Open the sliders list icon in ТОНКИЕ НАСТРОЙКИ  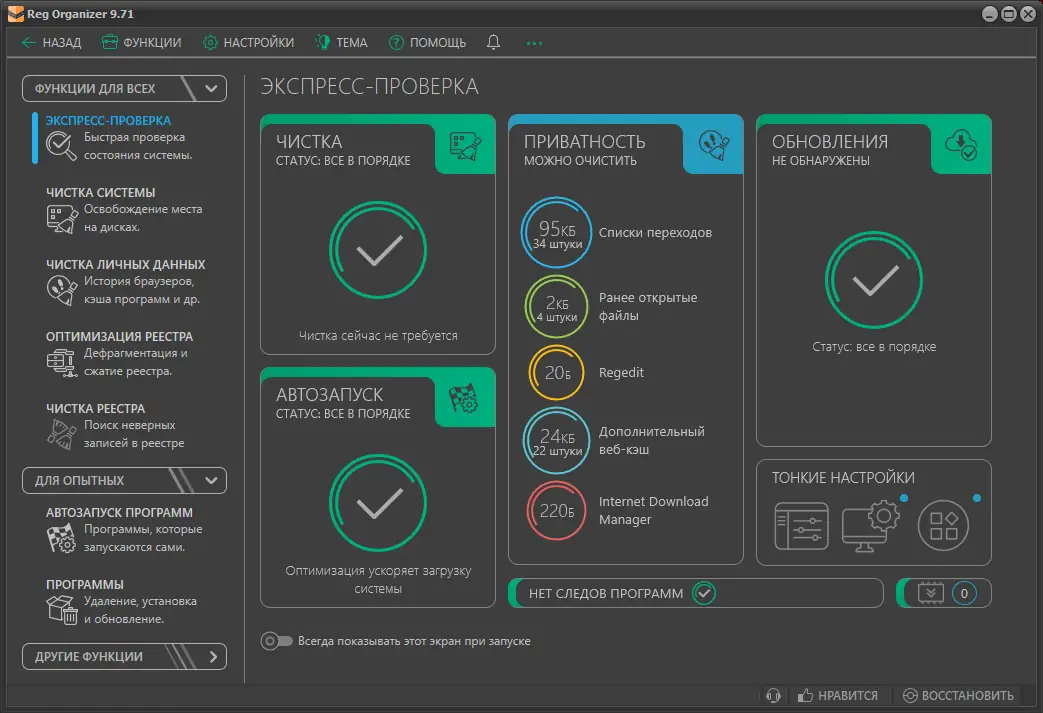click(801, 526)
